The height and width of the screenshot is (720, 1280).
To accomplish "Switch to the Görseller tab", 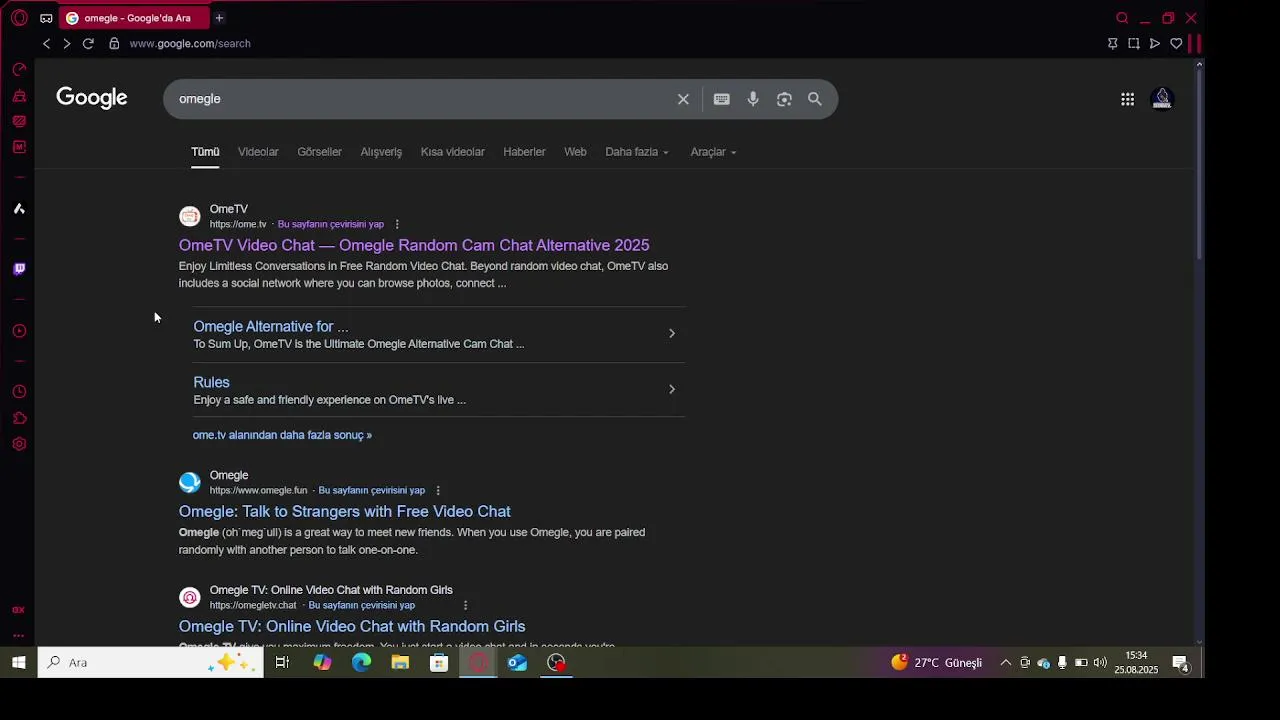I will [x=319, y=152].
